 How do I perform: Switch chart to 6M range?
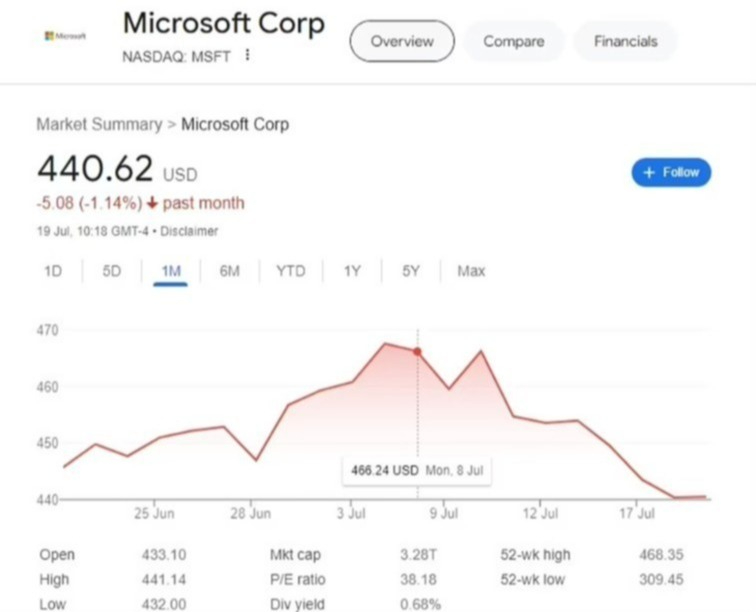click(230, 271)
